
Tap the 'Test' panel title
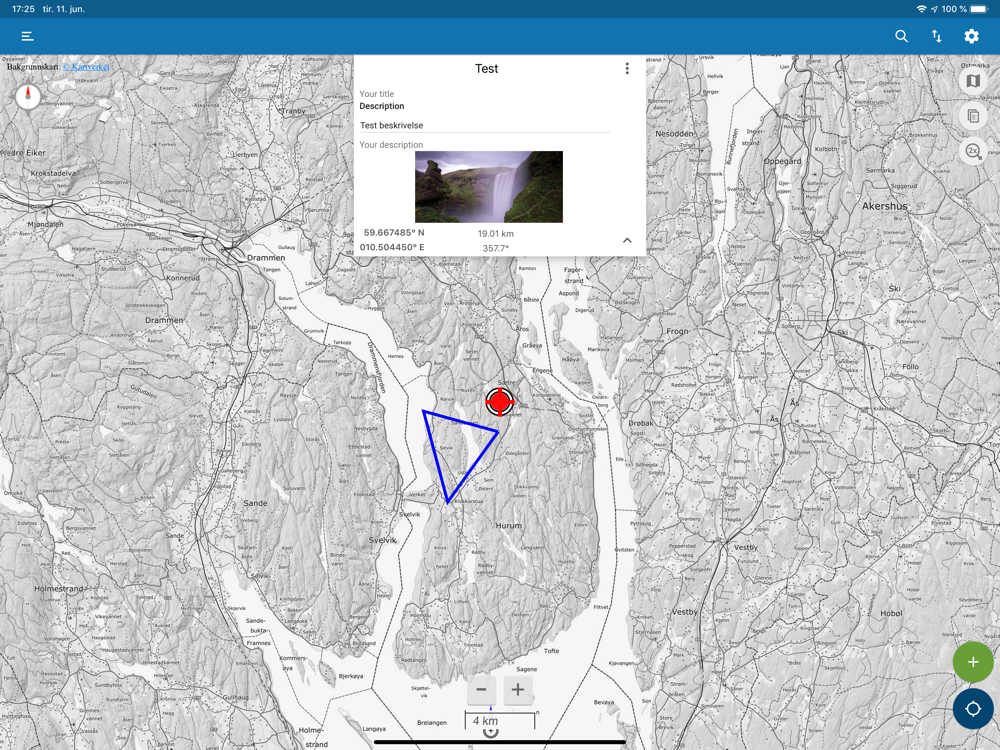tap(487, 69)
